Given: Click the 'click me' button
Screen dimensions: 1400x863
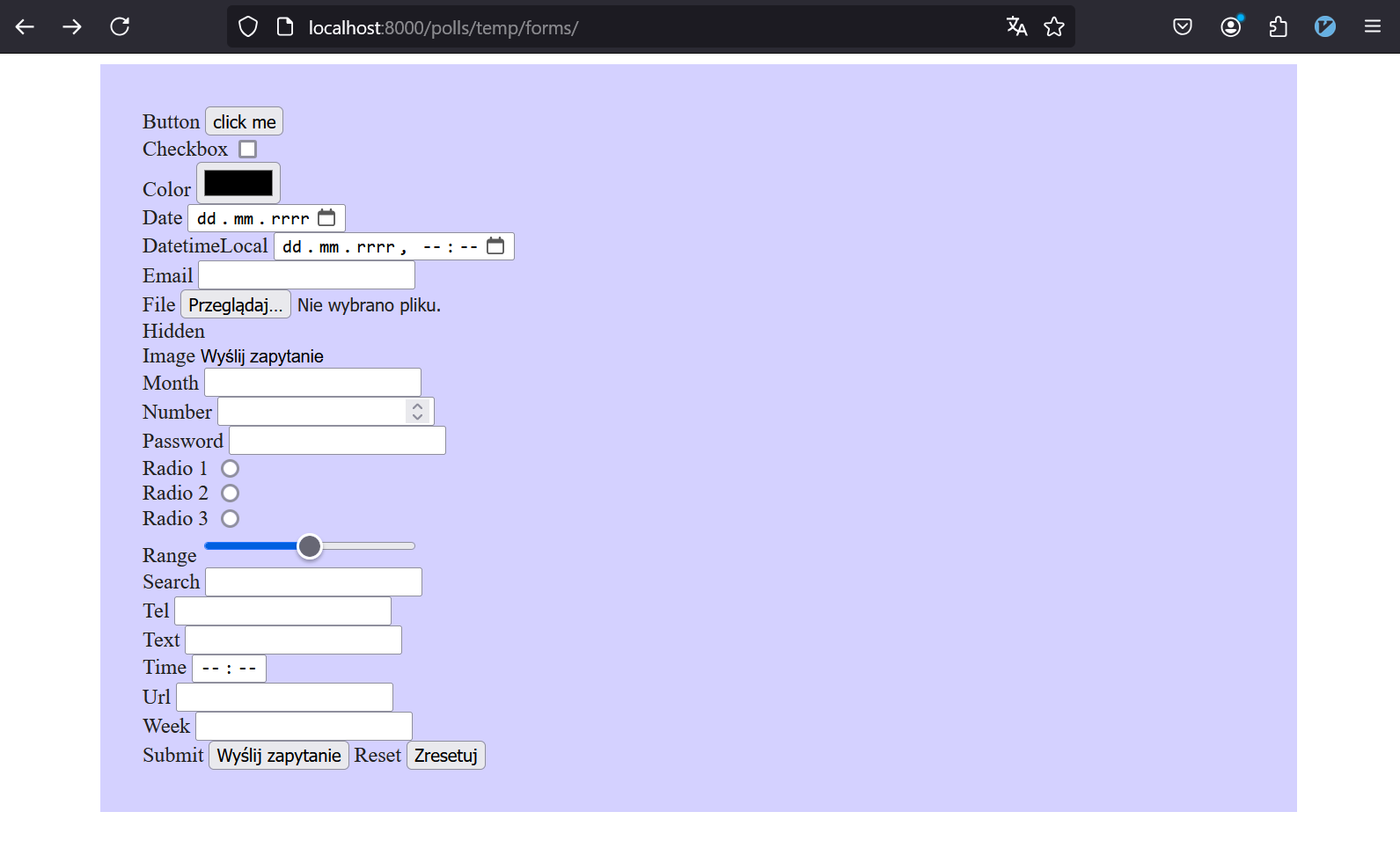Looking at the screenshot, I should tap(244, 121).
